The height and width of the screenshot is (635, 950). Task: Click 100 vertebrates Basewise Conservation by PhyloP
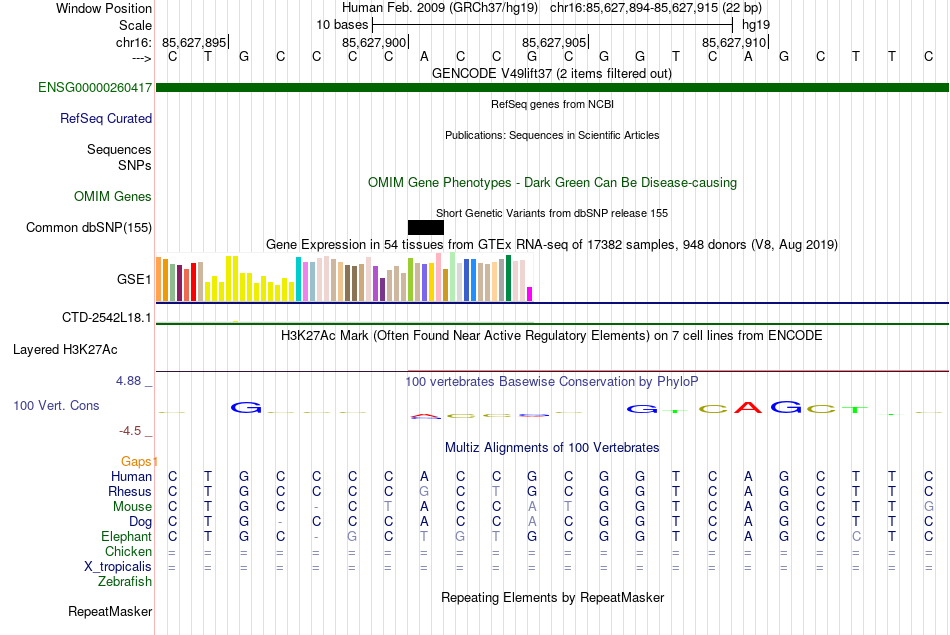tap(552, 381)
